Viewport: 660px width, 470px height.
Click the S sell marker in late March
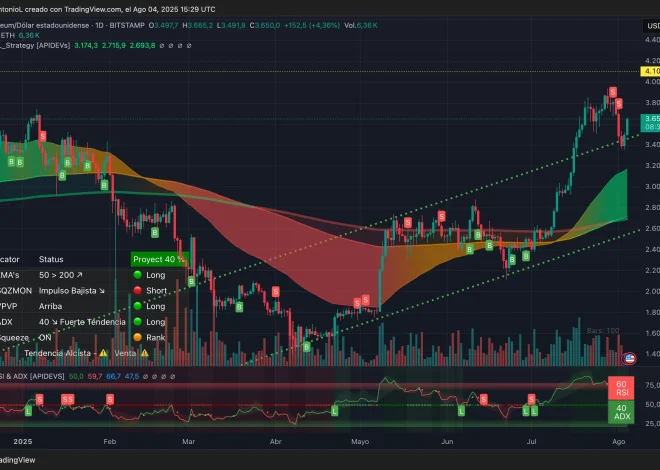click(x=276, y=292)
